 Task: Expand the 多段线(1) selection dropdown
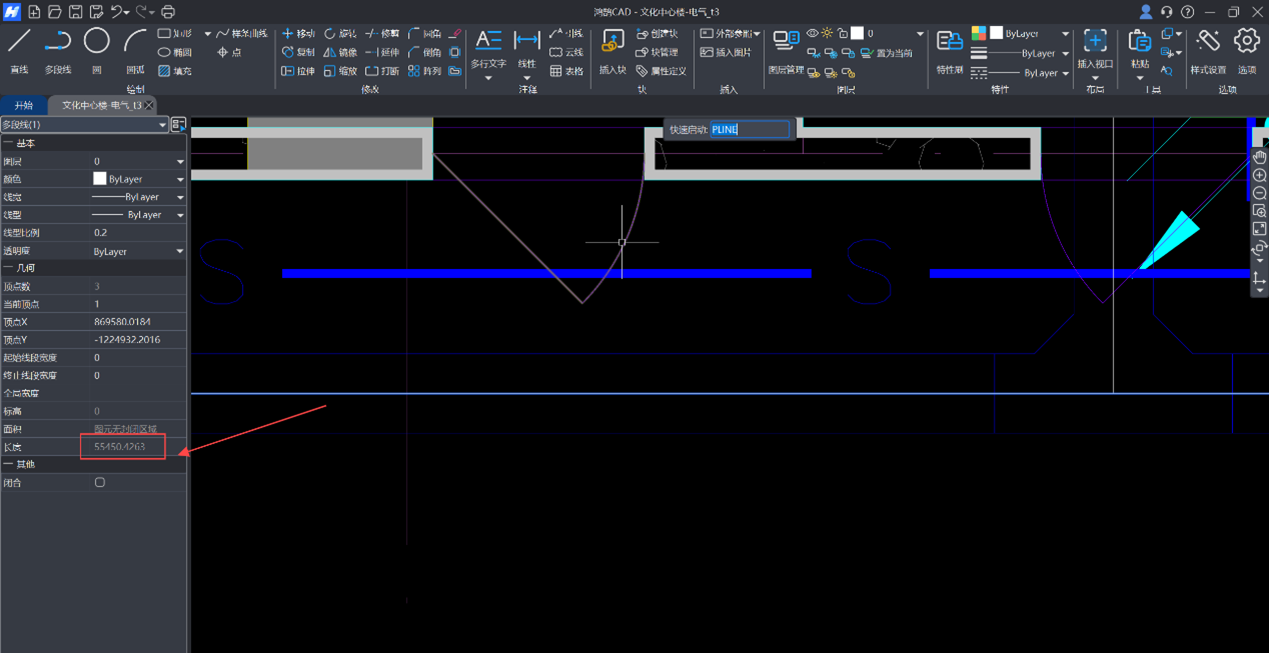tap(162, 125)
